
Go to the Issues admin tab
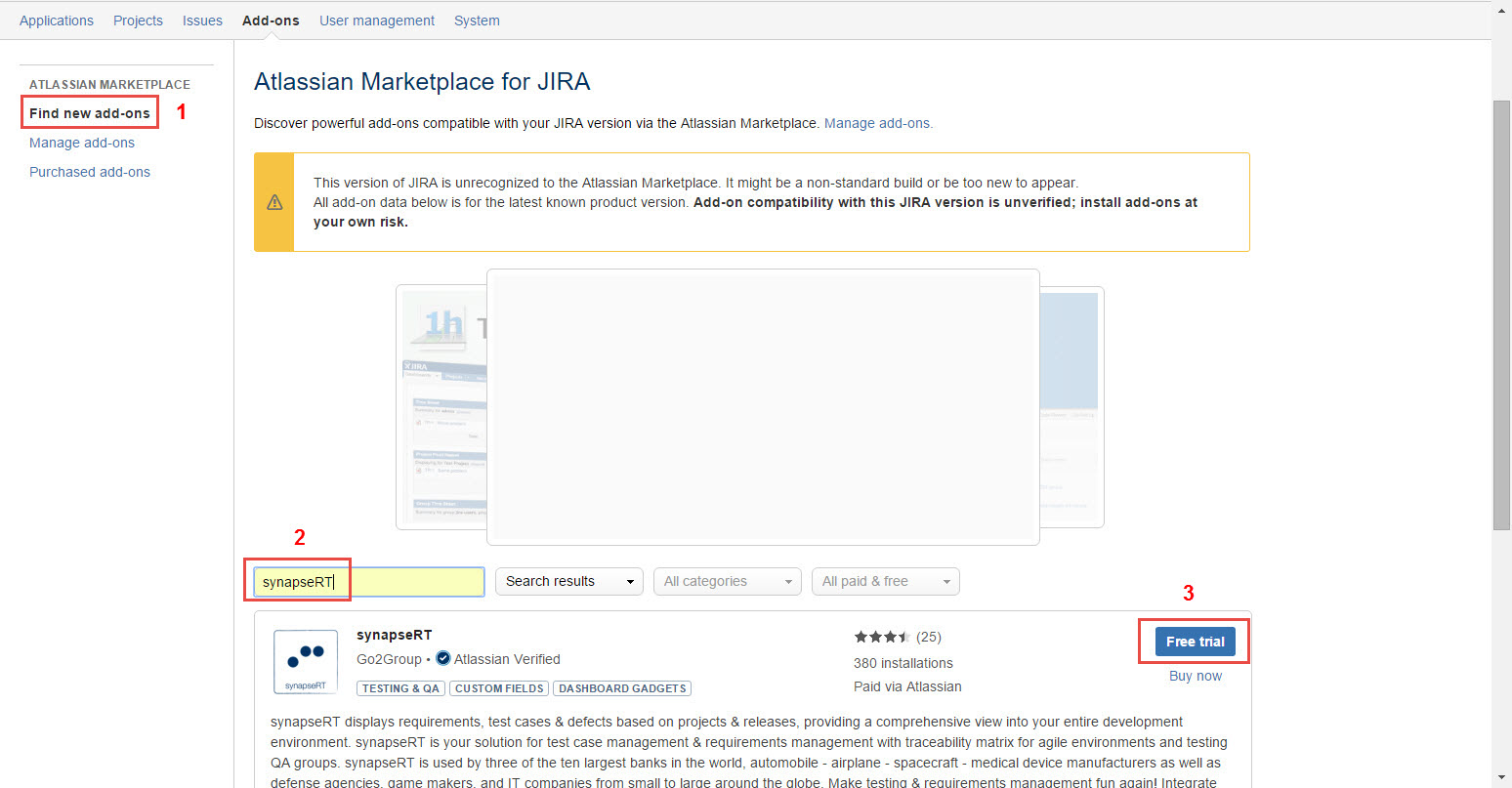click(x=202, y=21)
